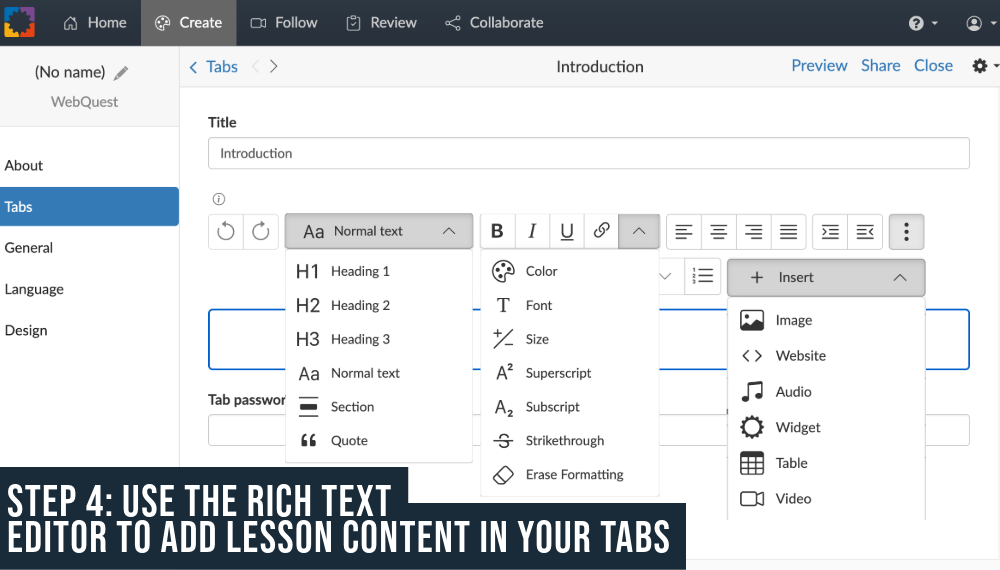Go to the previous tab arrow
Screen dimensions: 1000x570
(x=256, y=66)
